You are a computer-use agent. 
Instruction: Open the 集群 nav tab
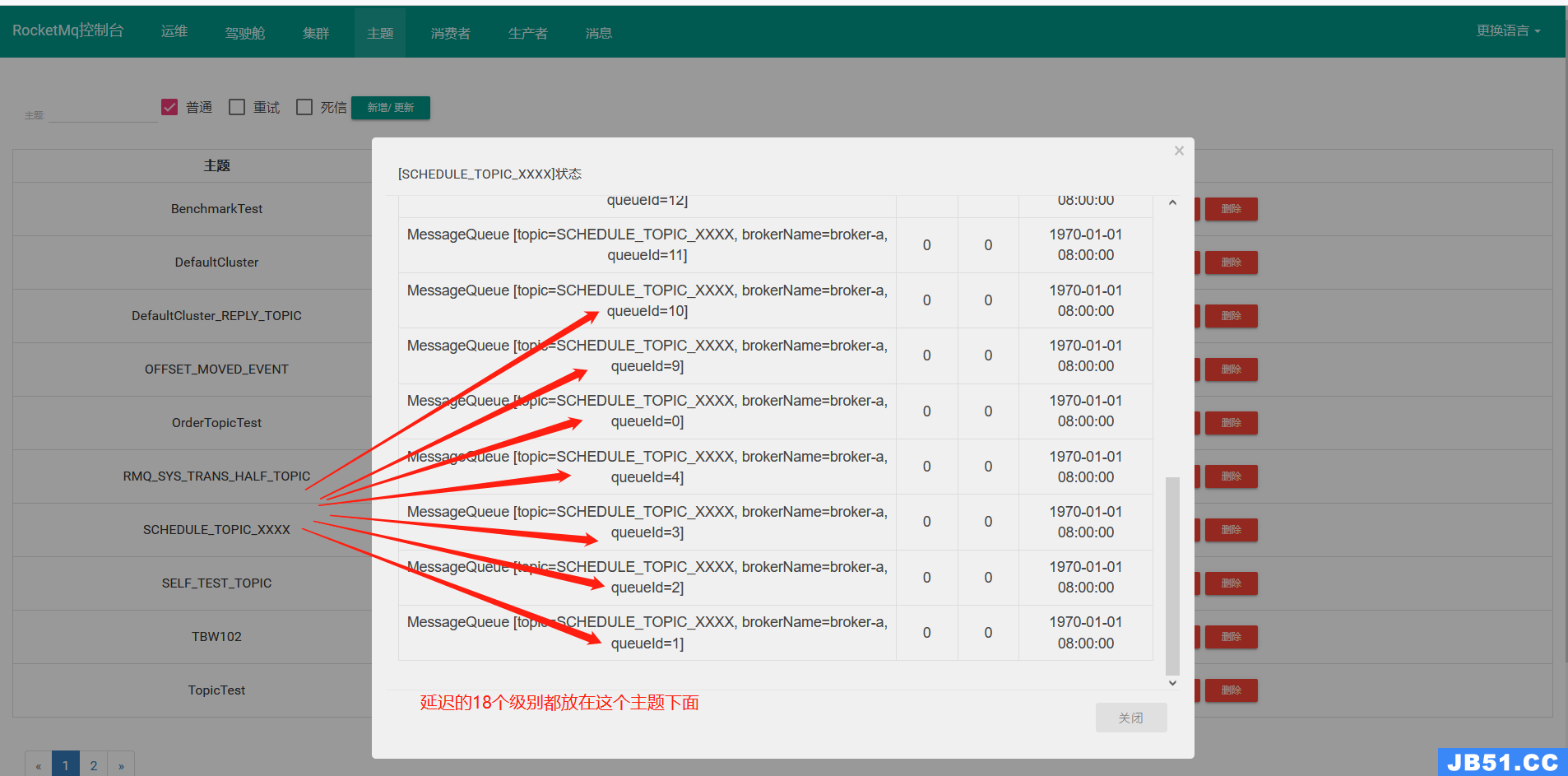point(316,33)
